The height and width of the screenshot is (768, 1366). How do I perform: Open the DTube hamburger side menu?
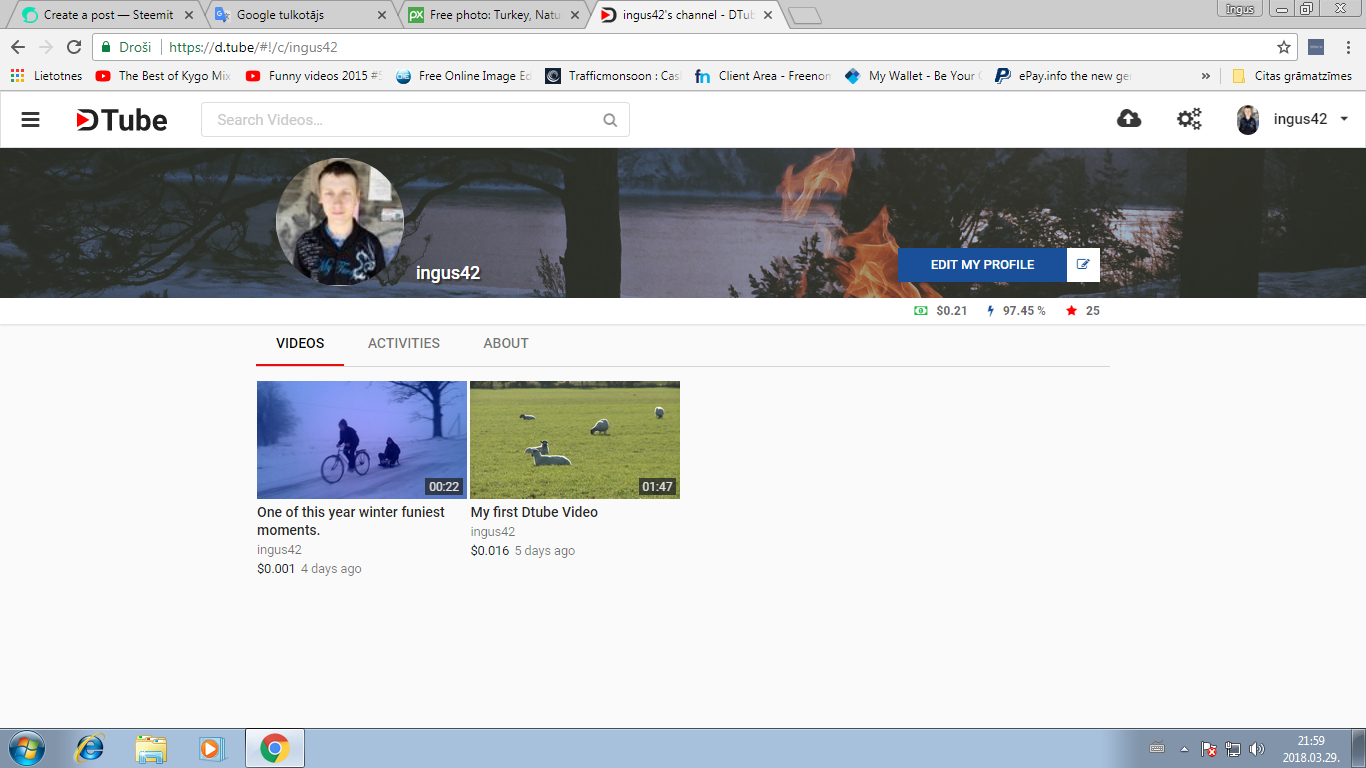tap(30, 120)
